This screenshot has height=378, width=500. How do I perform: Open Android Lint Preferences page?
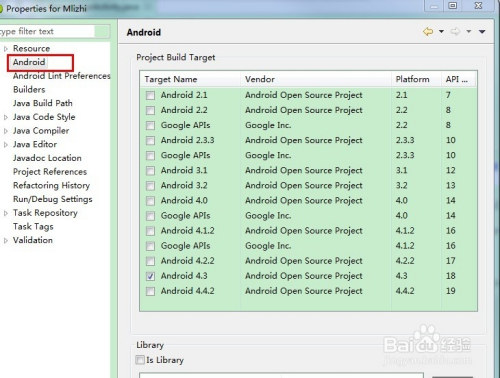click(x=62, y=76)
